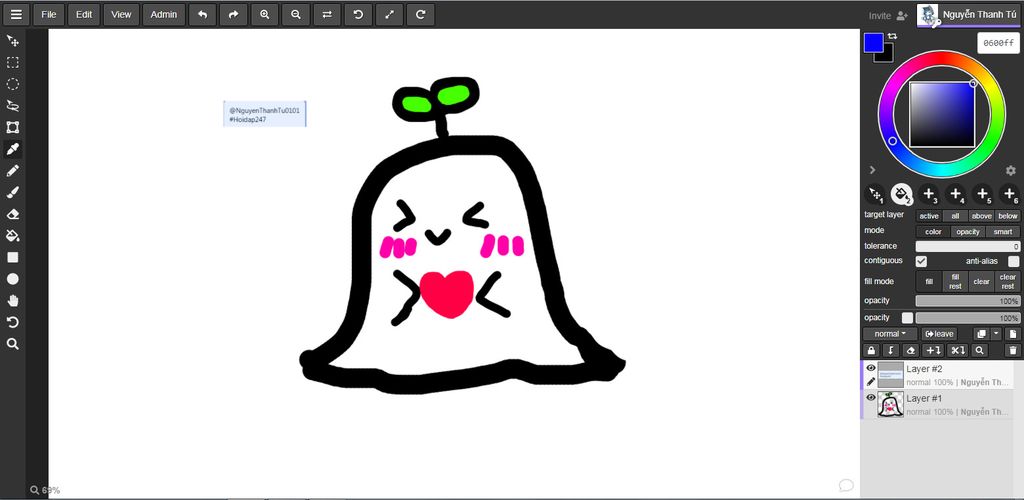Open the Nguyễn Thanh Tú user profile
The image size is (1024, 500).
click(969, 14)
